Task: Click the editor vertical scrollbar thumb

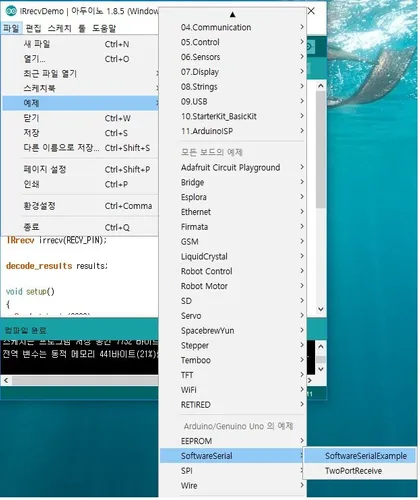Action: click(x=321, y=149)
